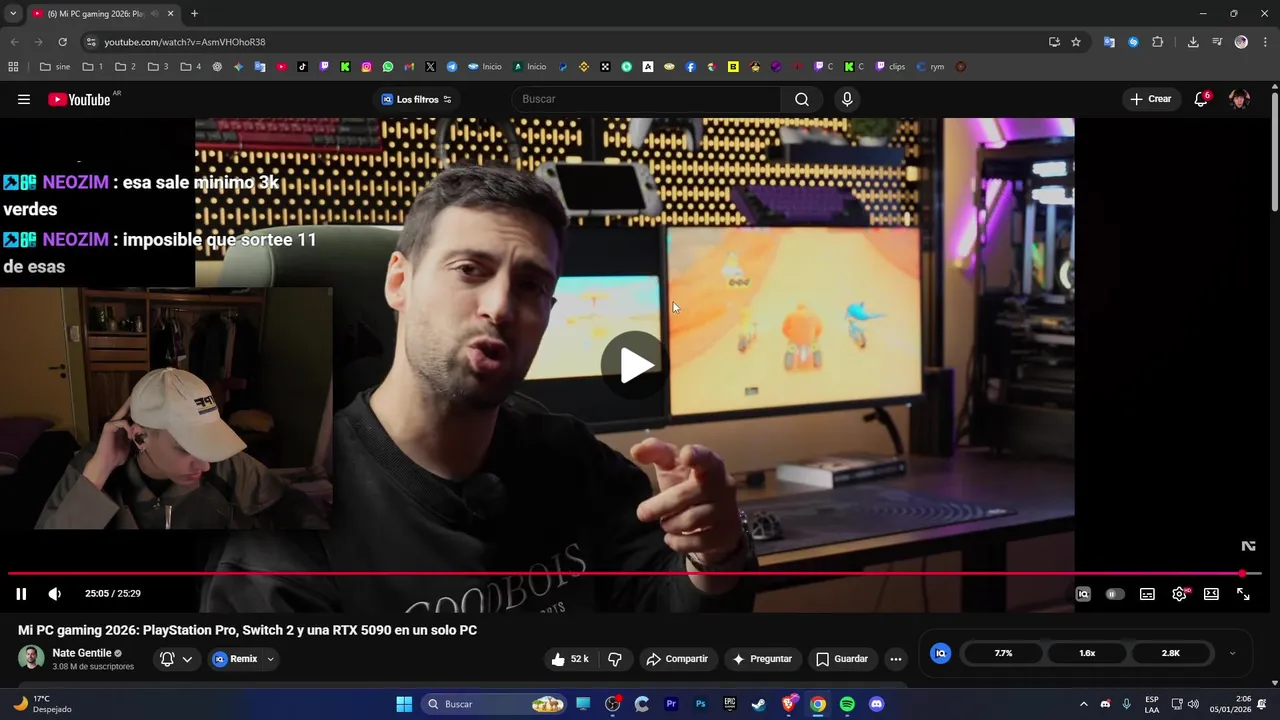Click the blue IQ badge under the video

click(x=940, y=653)
